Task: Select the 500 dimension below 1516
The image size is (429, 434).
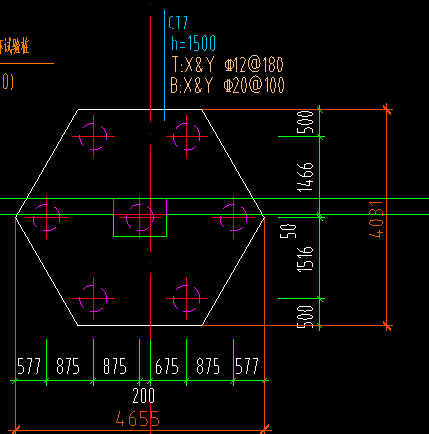Action: click(x=306, y=317)
